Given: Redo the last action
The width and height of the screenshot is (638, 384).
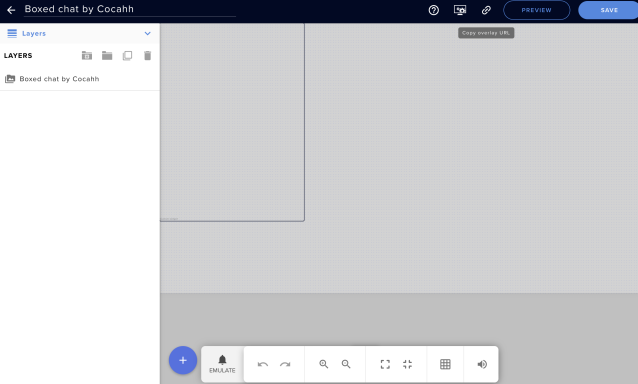Looking at the screenshot, I should pos(285,364).
